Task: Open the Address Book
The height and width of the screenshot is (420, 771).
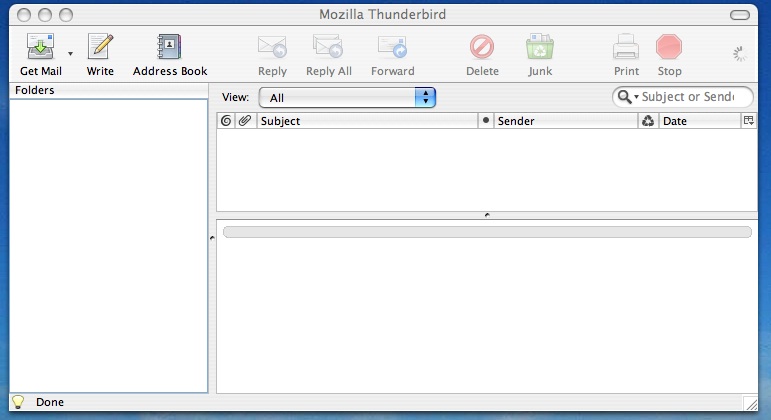Action: [170, 47]
